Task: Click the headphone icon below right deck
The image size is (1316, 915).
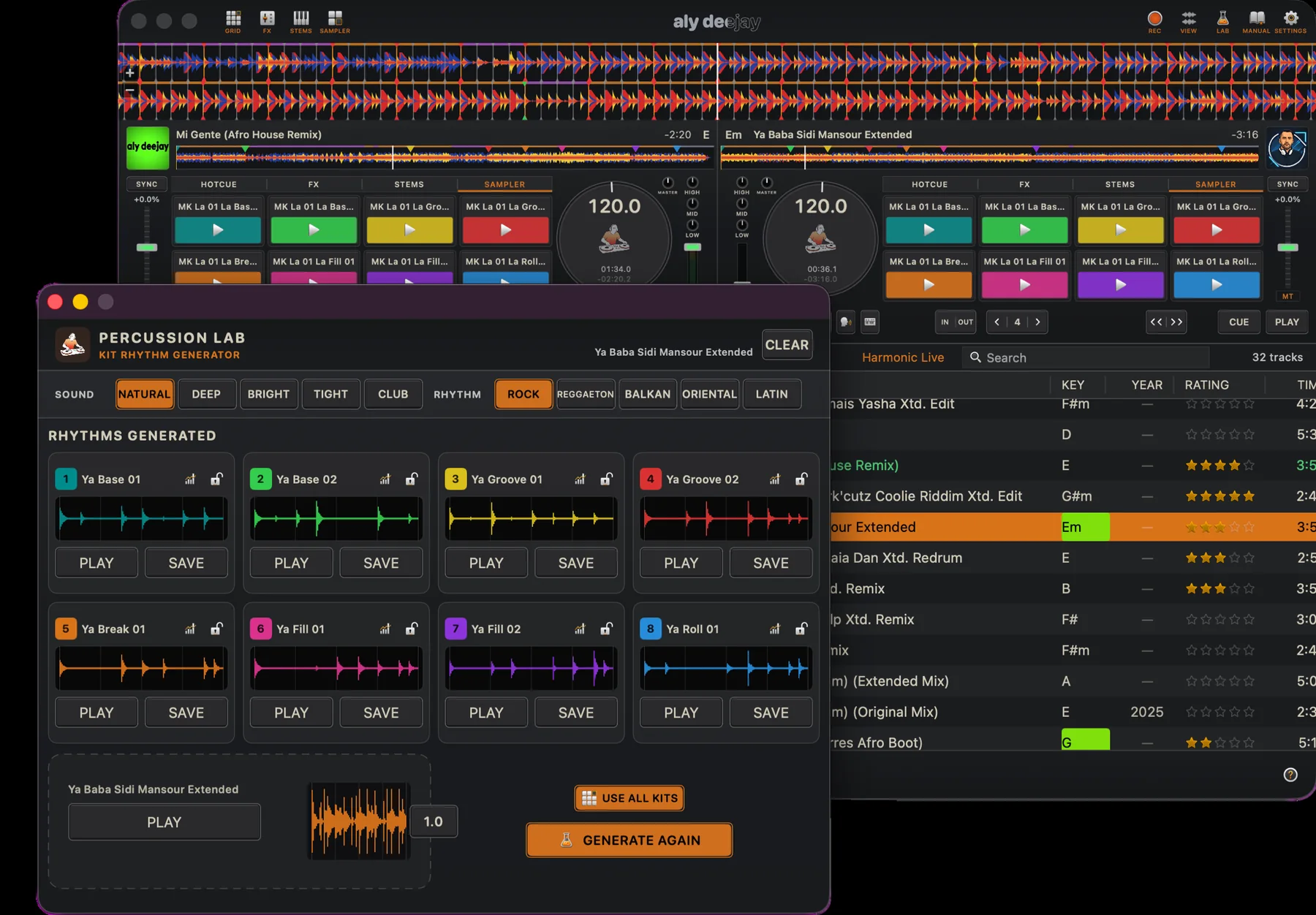Action: (846, 322)
